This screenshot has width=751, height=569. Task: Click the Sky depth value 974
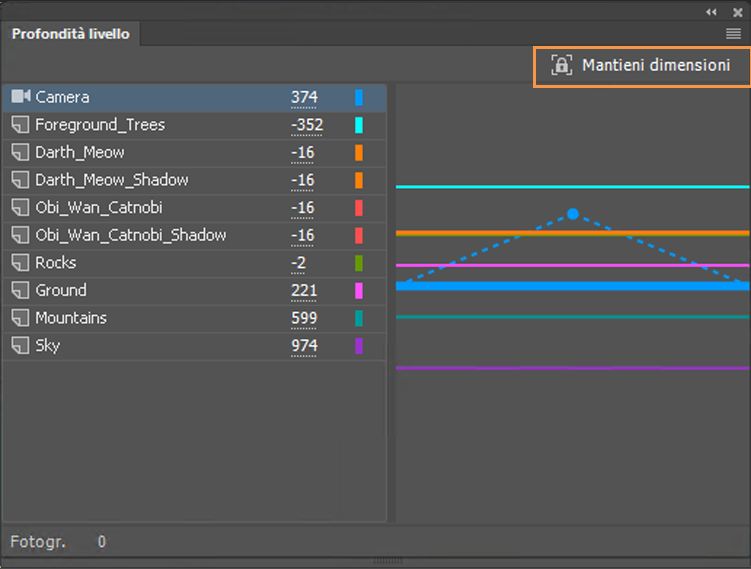(x=304, y=346)
